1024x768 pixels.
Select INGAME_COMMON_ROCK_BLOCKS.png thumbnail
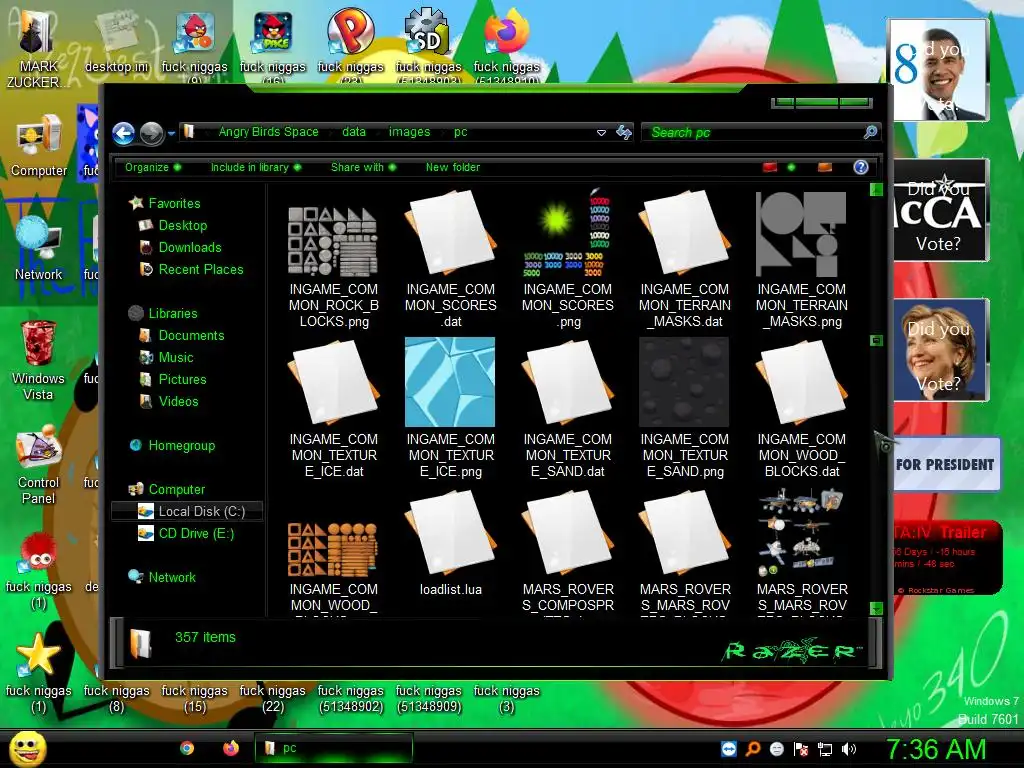pyautogui.click(x=334, y=241)
